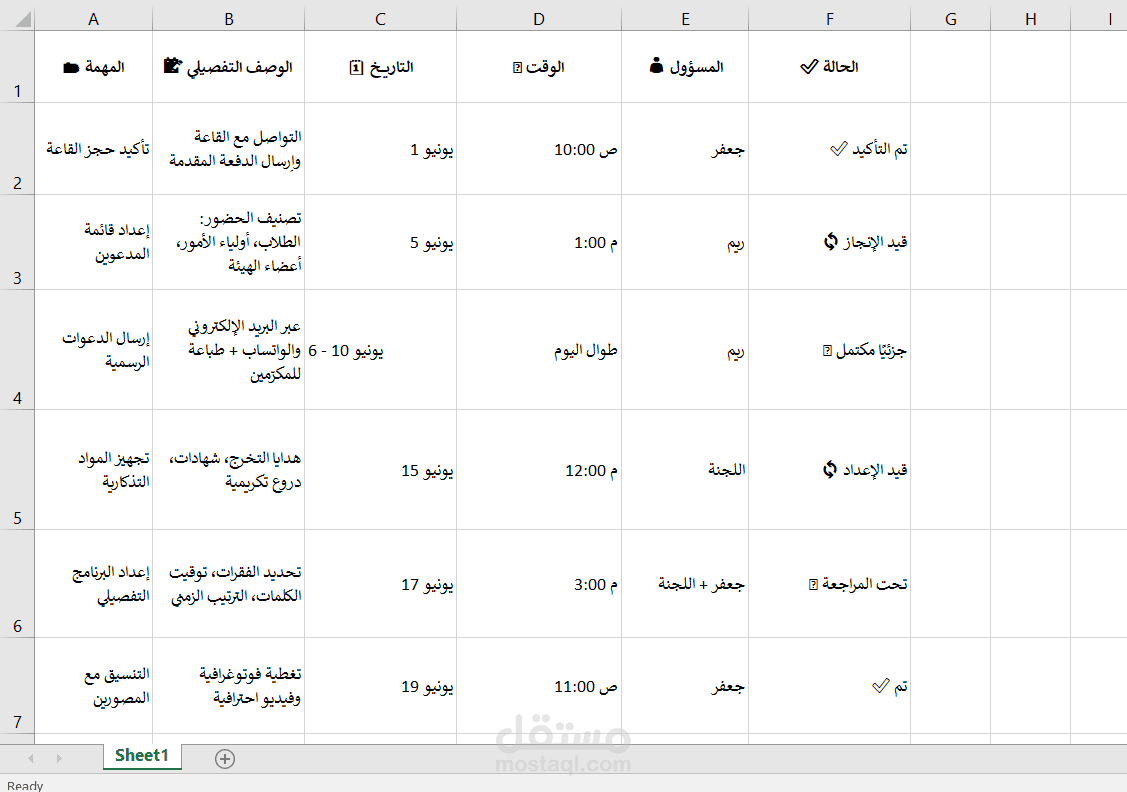Select column C header
Viewport: 1127px width, 792px height.
[x=380, y=19]
